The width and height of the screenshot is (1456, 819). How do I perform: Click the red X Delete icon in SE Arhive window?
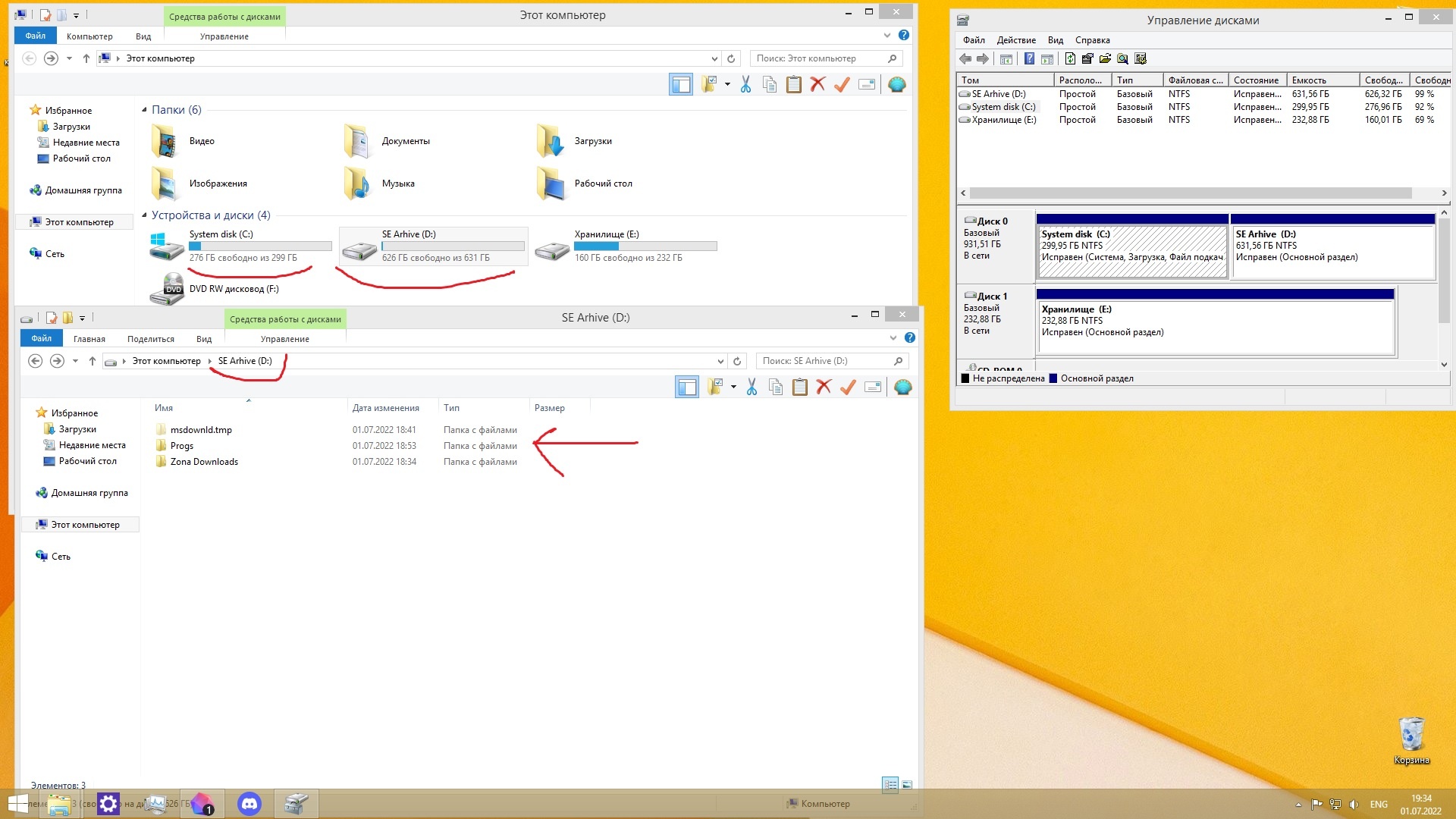[824, 388]
